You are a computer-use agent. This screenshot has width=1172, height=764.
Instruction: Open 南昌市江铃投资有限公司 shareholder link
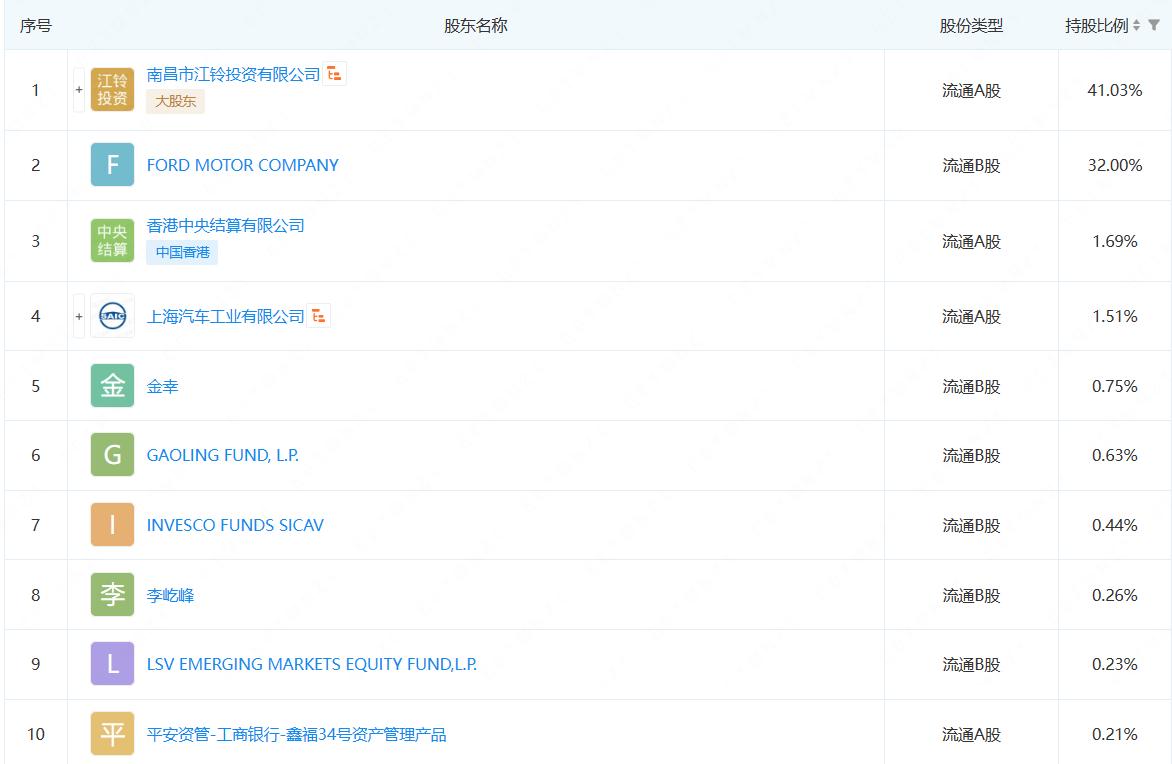233,74
